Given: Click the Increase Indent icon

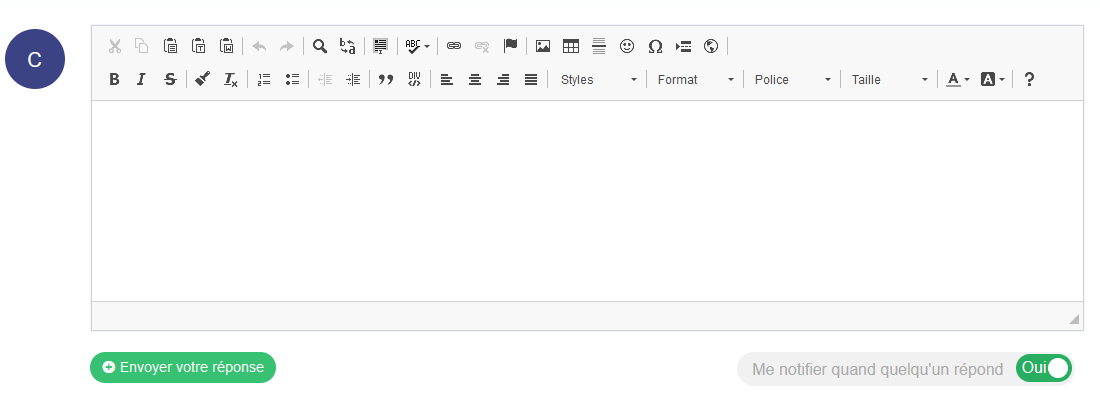Looking at the screenshot, I should 353,79.
